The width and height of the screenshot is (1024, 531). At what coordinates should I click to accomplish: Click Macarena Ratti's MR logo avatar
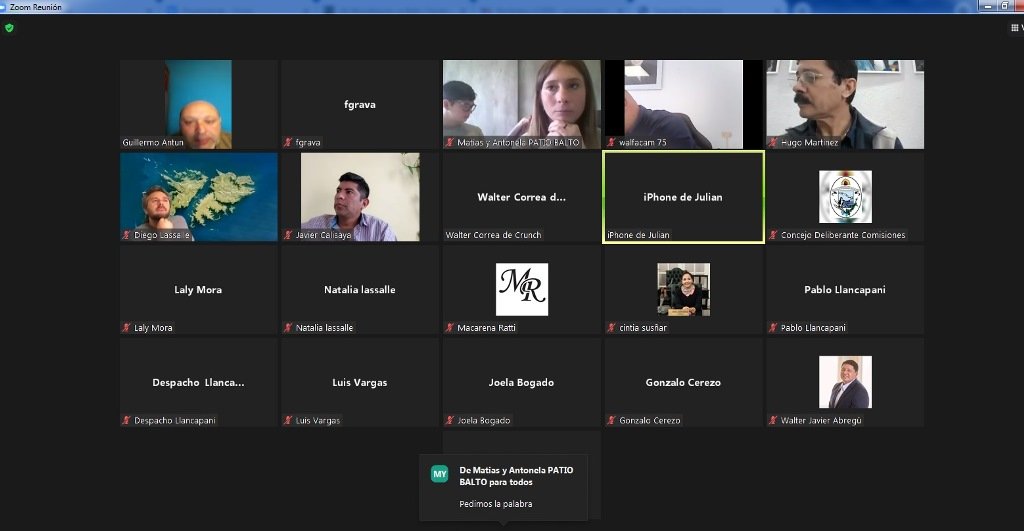tap(522, 289)
